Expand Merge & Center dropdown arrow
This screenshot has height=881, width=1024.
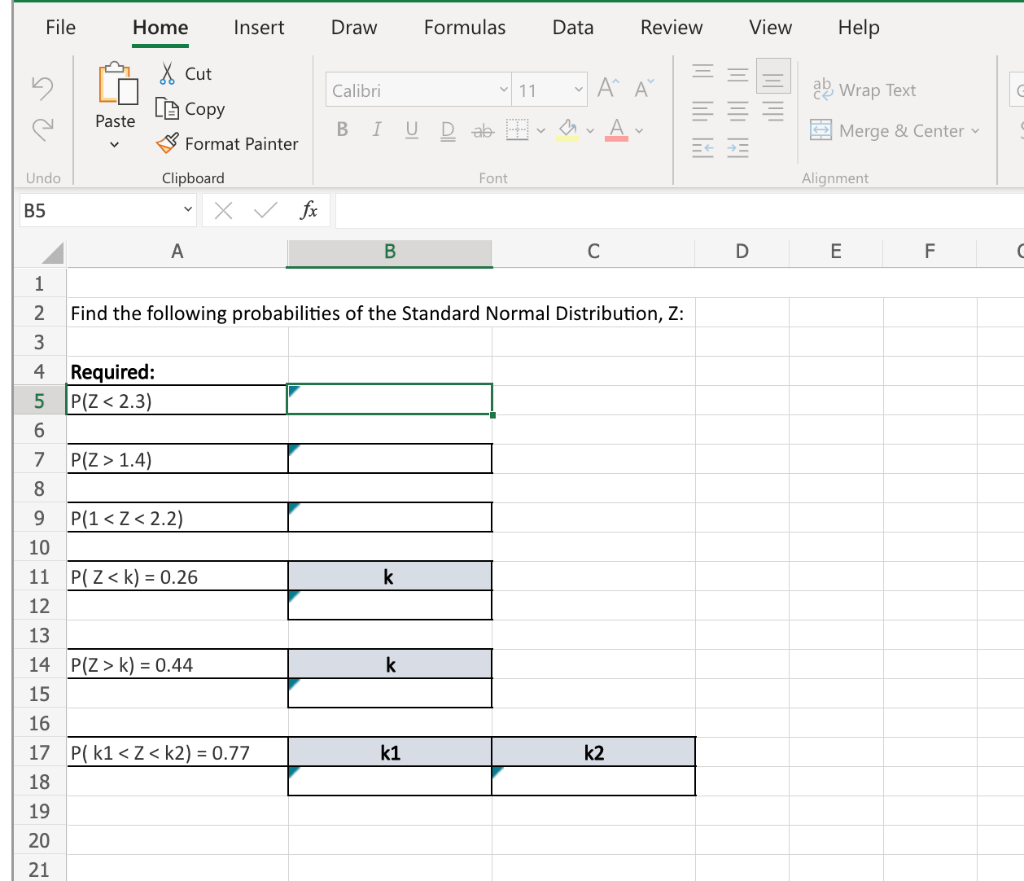976,131
